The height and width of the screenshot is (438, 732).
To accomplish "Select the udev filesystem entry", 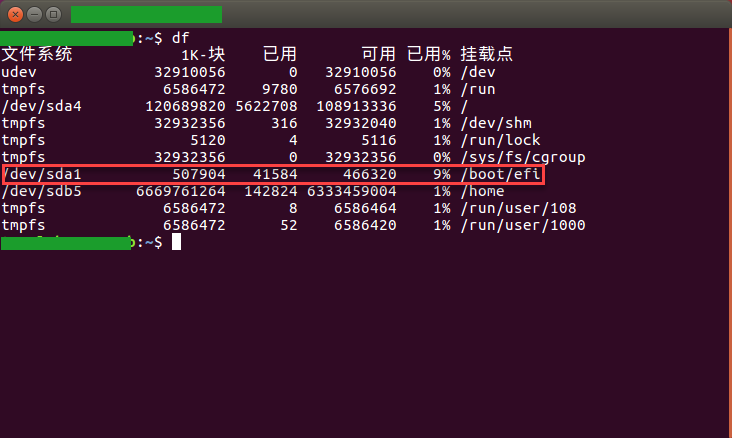I will tap(19, 72).
